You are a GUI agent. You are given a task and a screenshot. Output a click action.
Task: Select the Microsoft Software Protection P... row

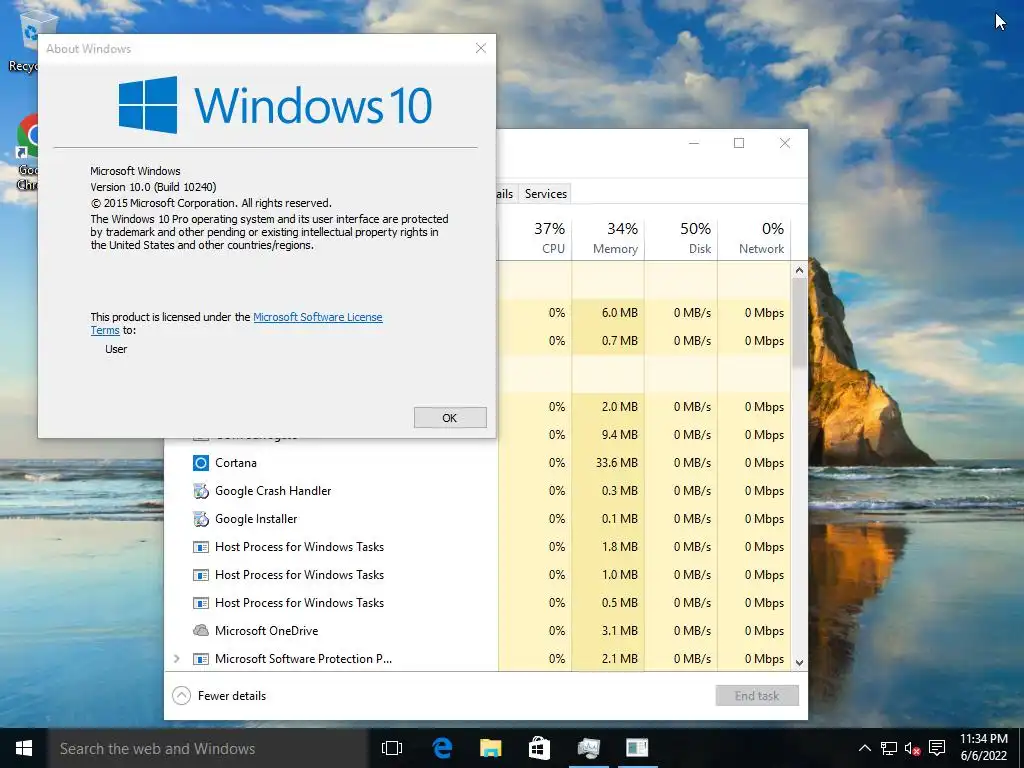coord(477,659)
